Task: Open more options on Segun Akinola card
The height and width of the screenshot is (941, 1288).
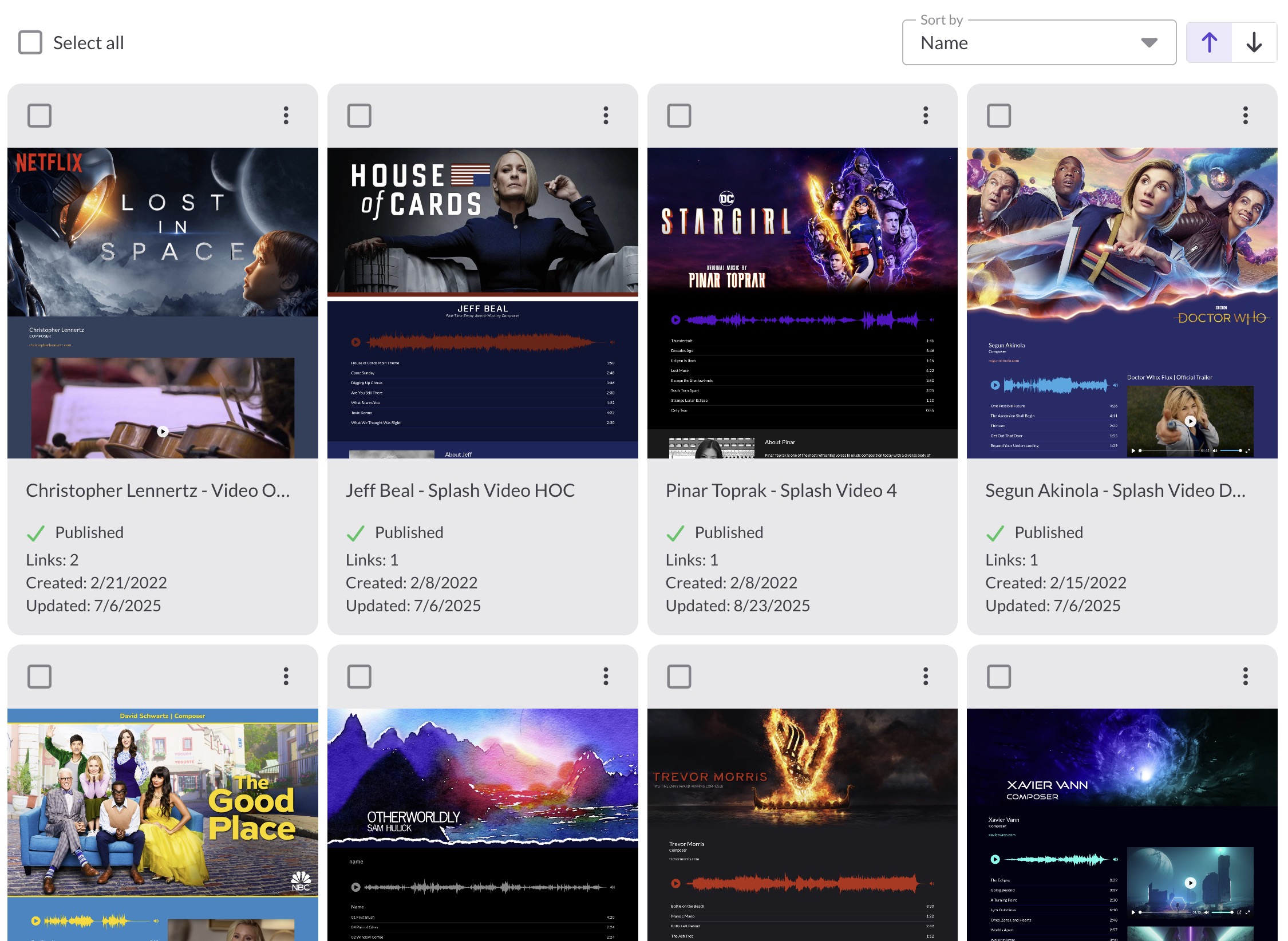Action: coord(1245,116)
